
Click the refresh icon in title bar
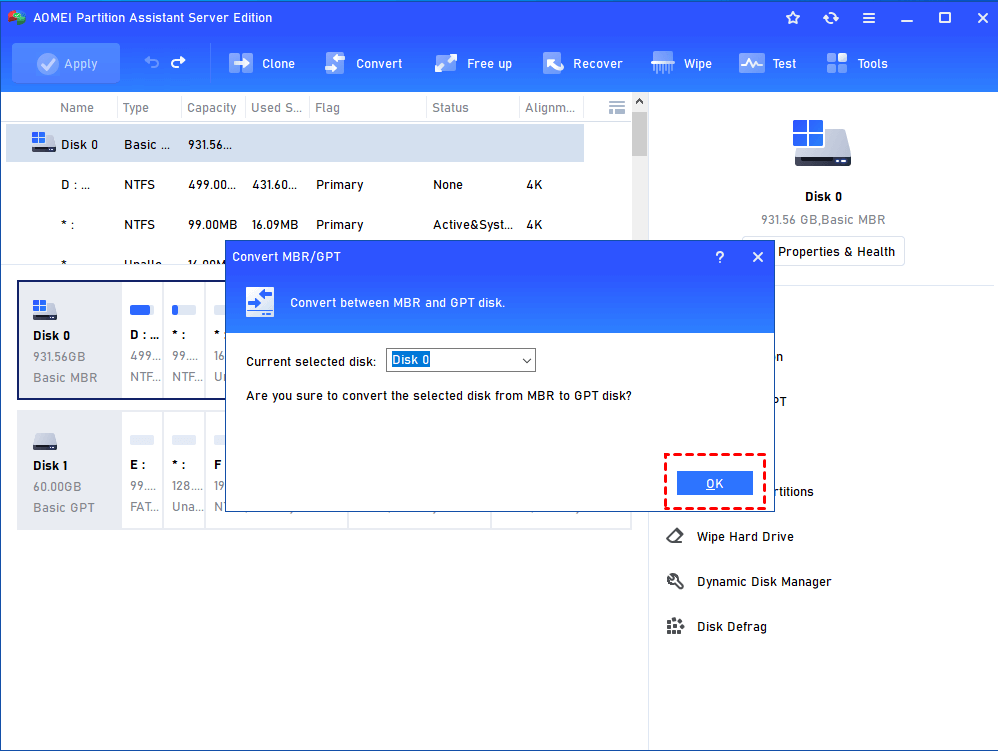pos(831,18)
